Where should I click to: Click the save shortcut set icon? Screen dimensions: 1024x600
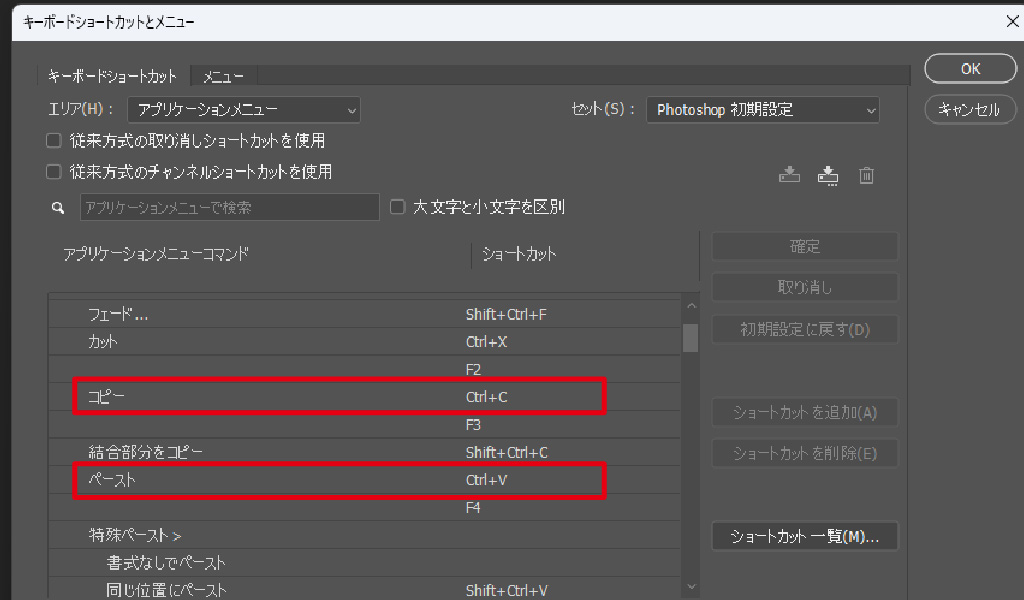(790, 175)
